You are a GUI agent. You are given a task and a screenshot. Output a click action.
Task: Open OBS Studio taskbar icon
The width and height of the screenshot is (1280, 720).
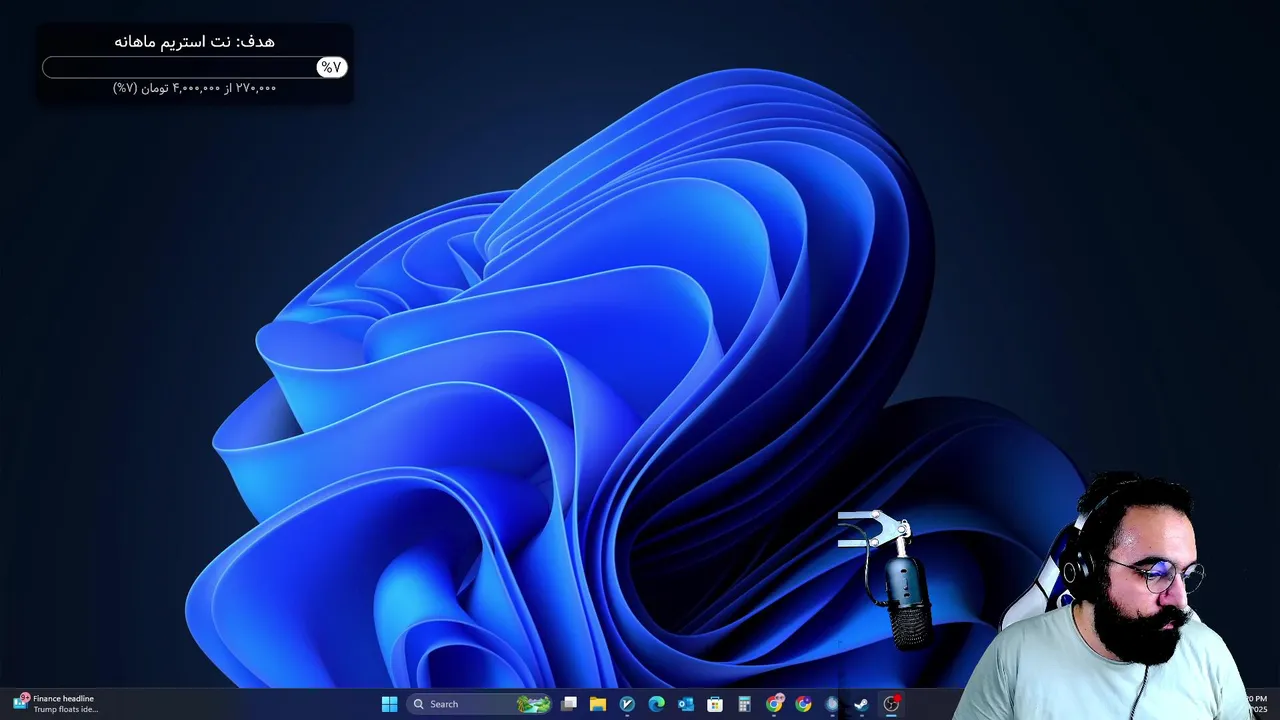891,704
